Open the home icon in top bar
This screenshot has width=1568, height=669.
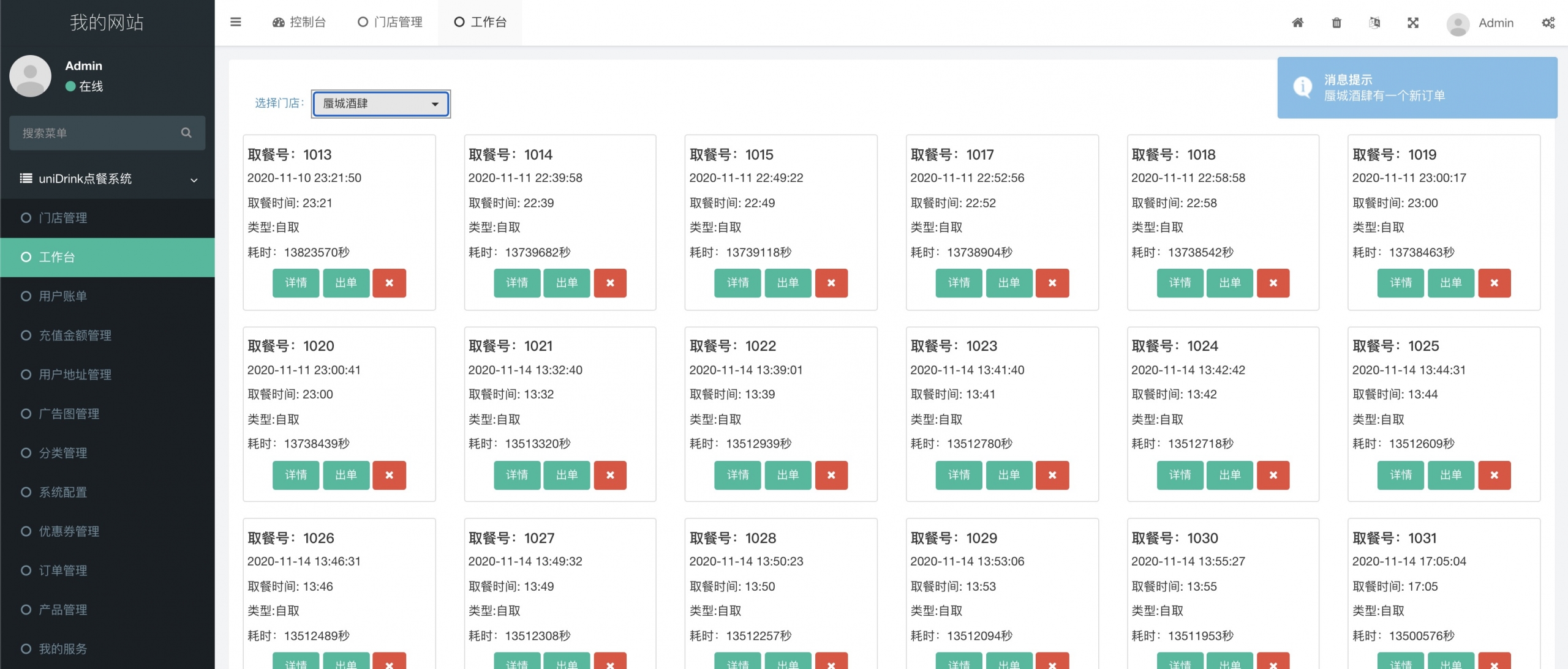(1298, 23)
